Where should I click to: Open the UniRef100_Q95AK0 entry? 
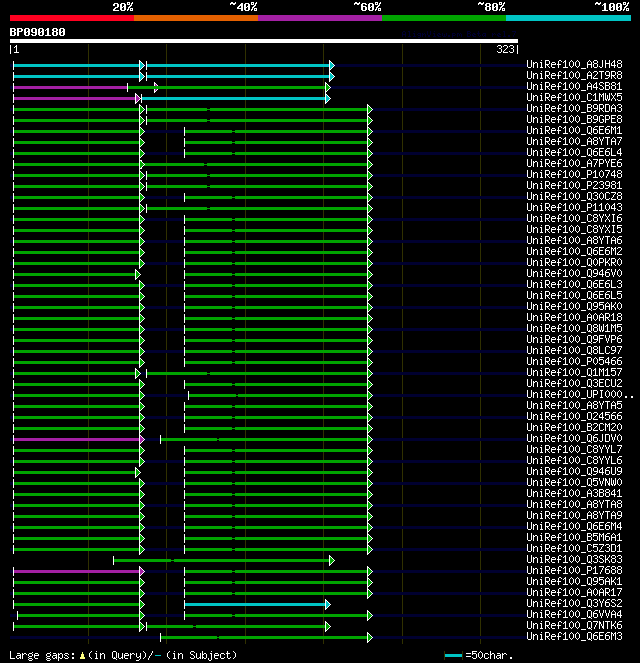tap(574, 306)
